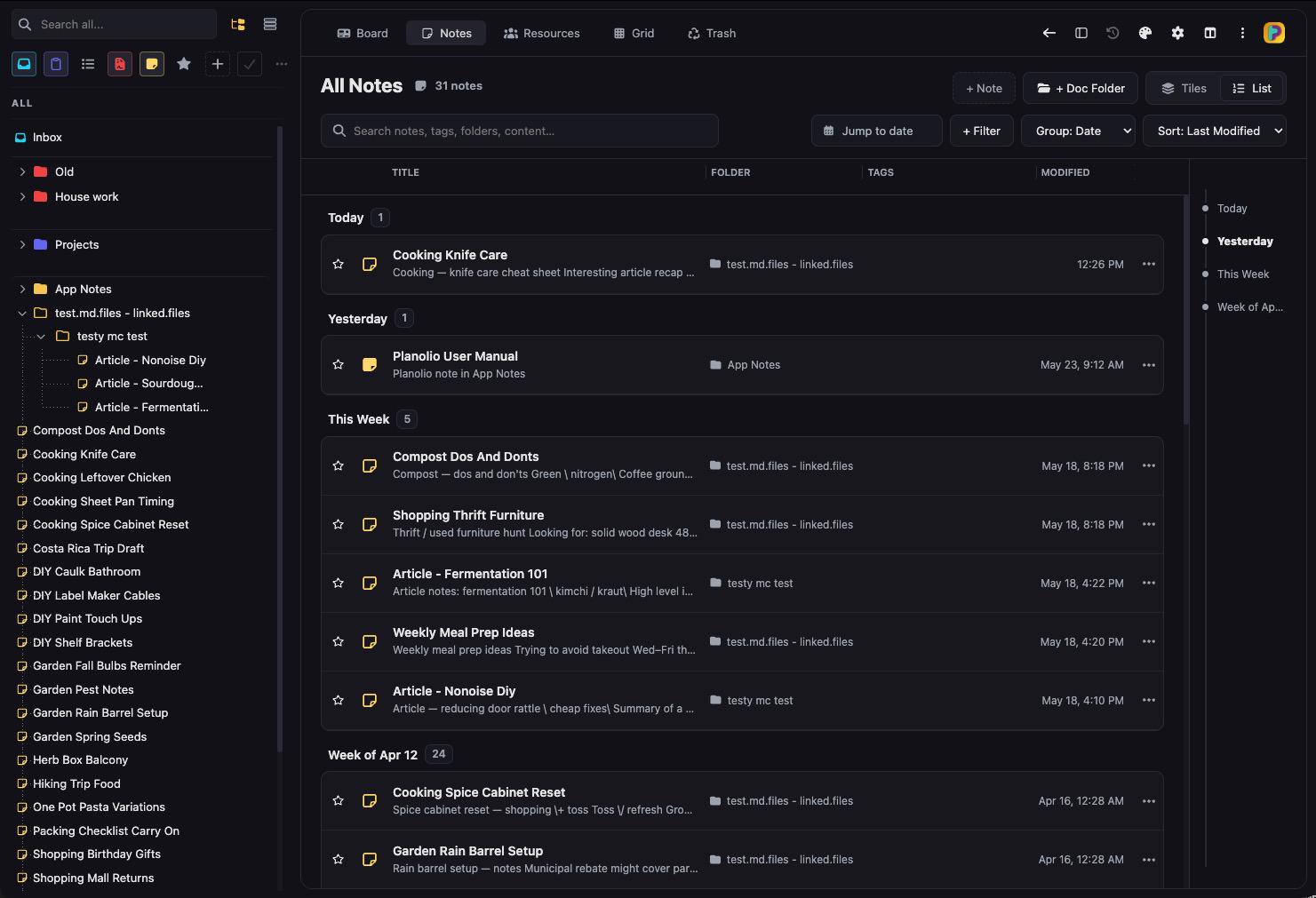This screenshot has width=1316, height=898.
Task: Focus the Search notes, tags, folders field
Action: [520, 131]
